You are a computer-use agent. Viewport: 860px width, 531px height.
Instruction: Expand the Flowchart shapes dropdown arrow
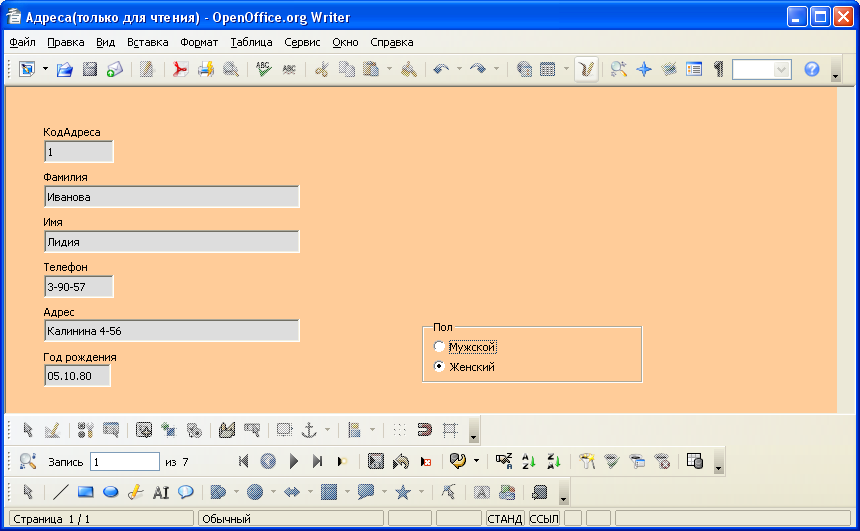347,492
